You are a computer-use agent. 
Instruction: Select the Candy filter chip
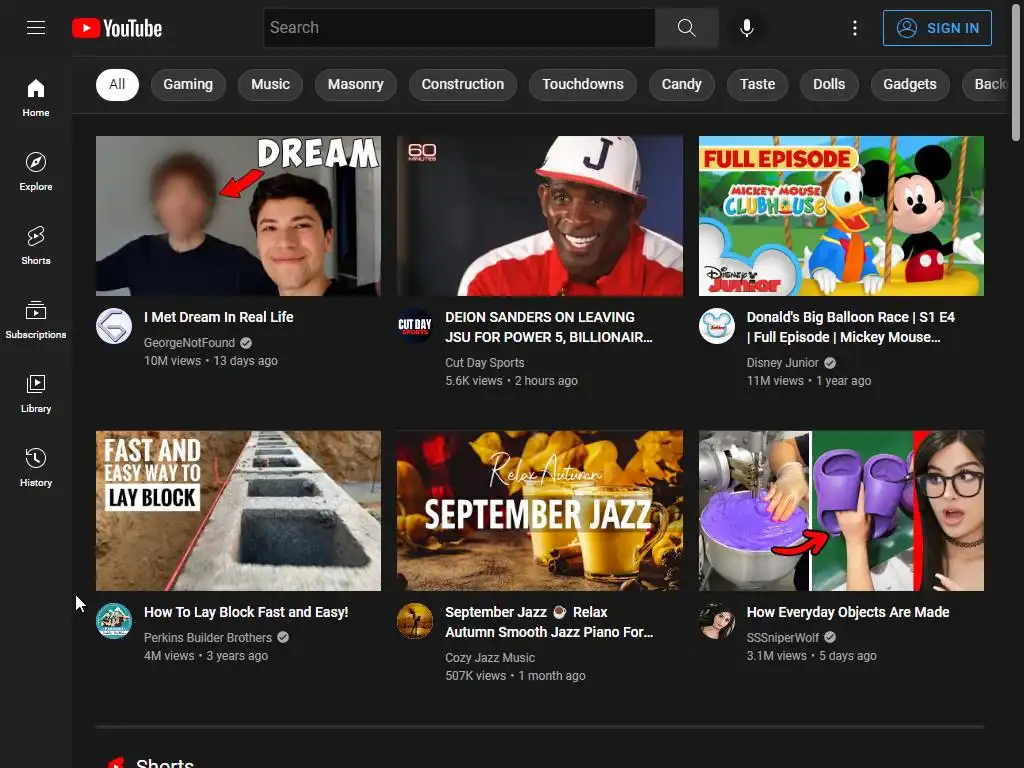pyautogui.click(x=681, y=84)
